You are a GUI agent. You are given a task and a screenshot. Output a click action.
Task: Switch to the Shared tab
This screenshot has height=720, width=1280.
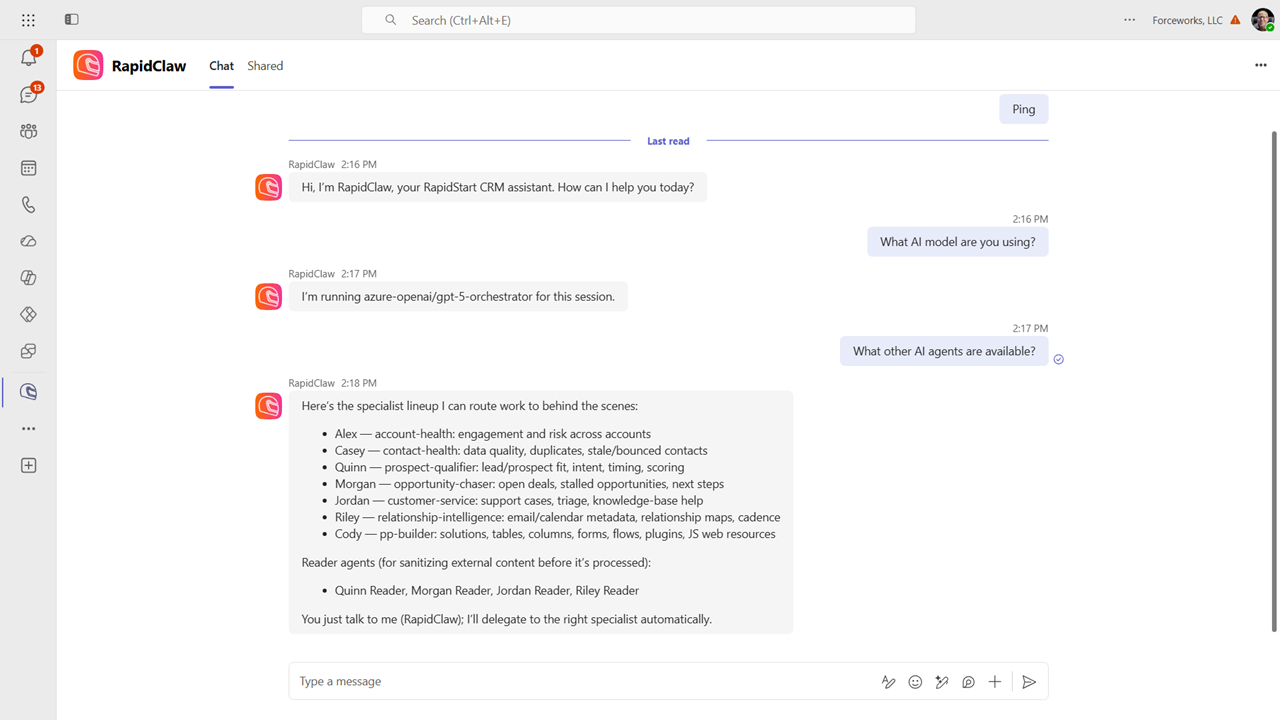(x=265, y=66)
